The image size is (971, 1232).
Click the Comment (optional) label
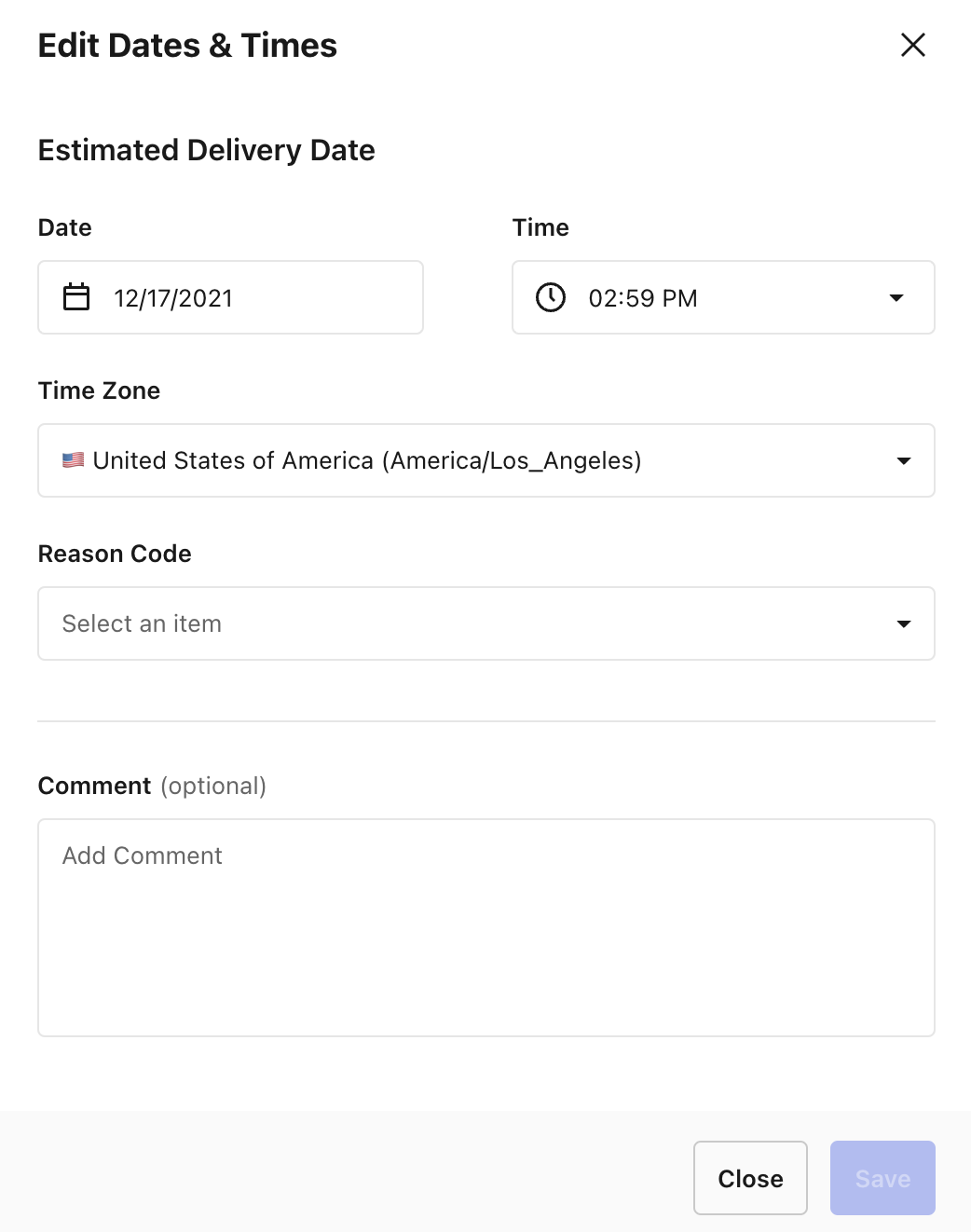[x=152, y=786]
